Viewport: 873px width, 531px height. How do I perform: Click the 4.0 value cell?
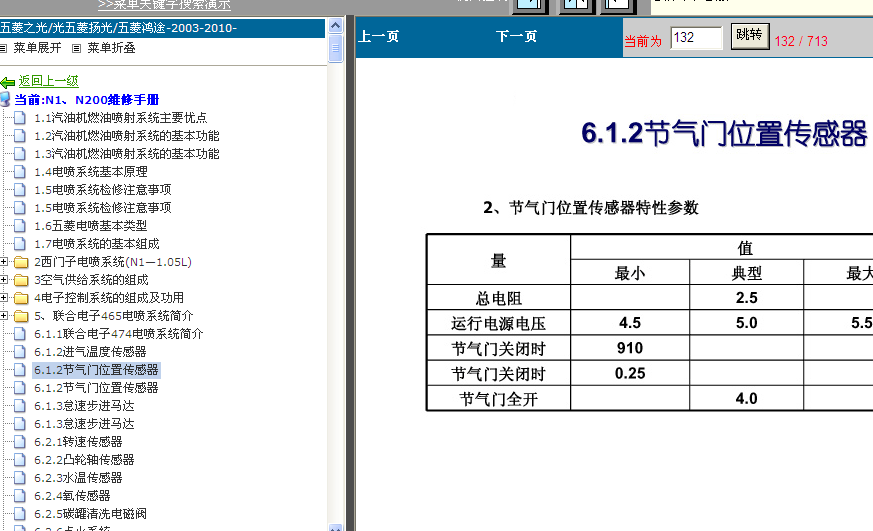[747, 399]
